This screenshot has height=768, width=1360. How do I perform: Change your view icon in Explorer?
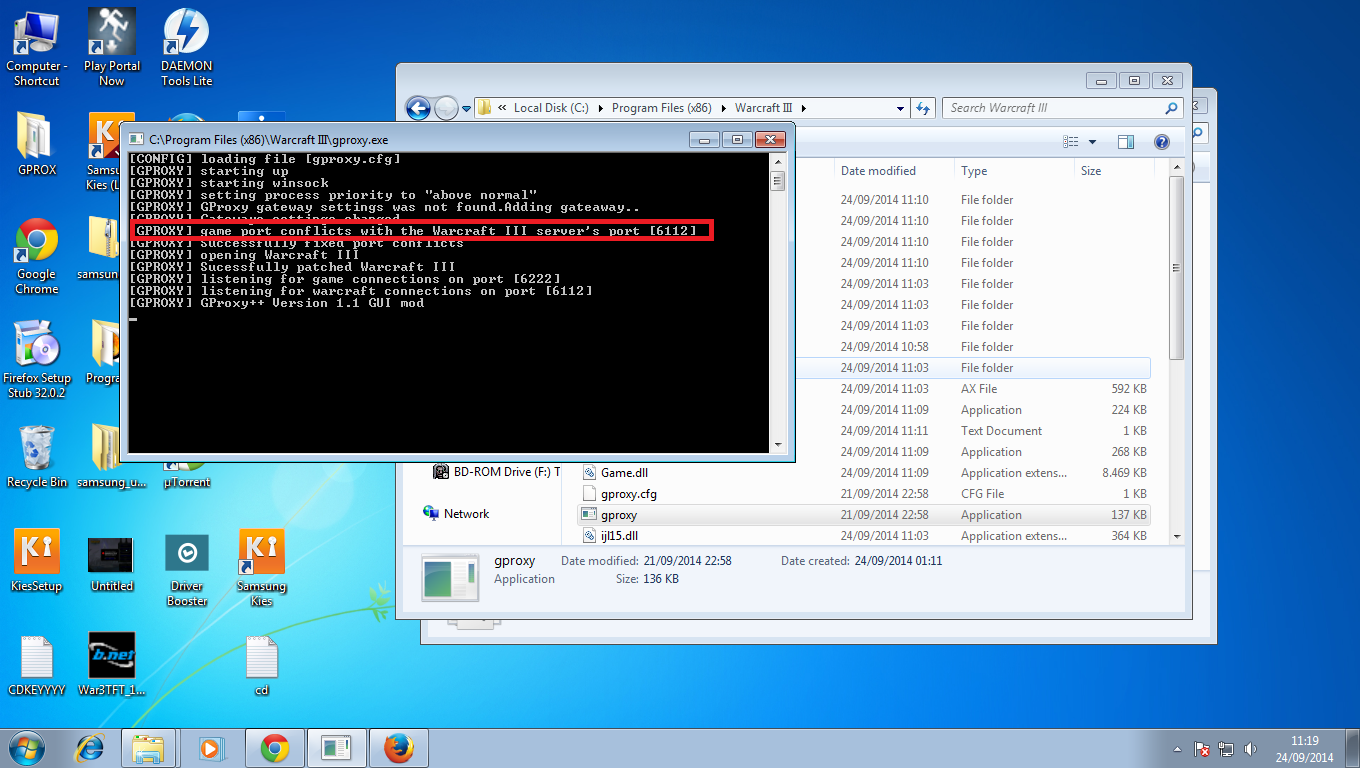[1071, 142]
